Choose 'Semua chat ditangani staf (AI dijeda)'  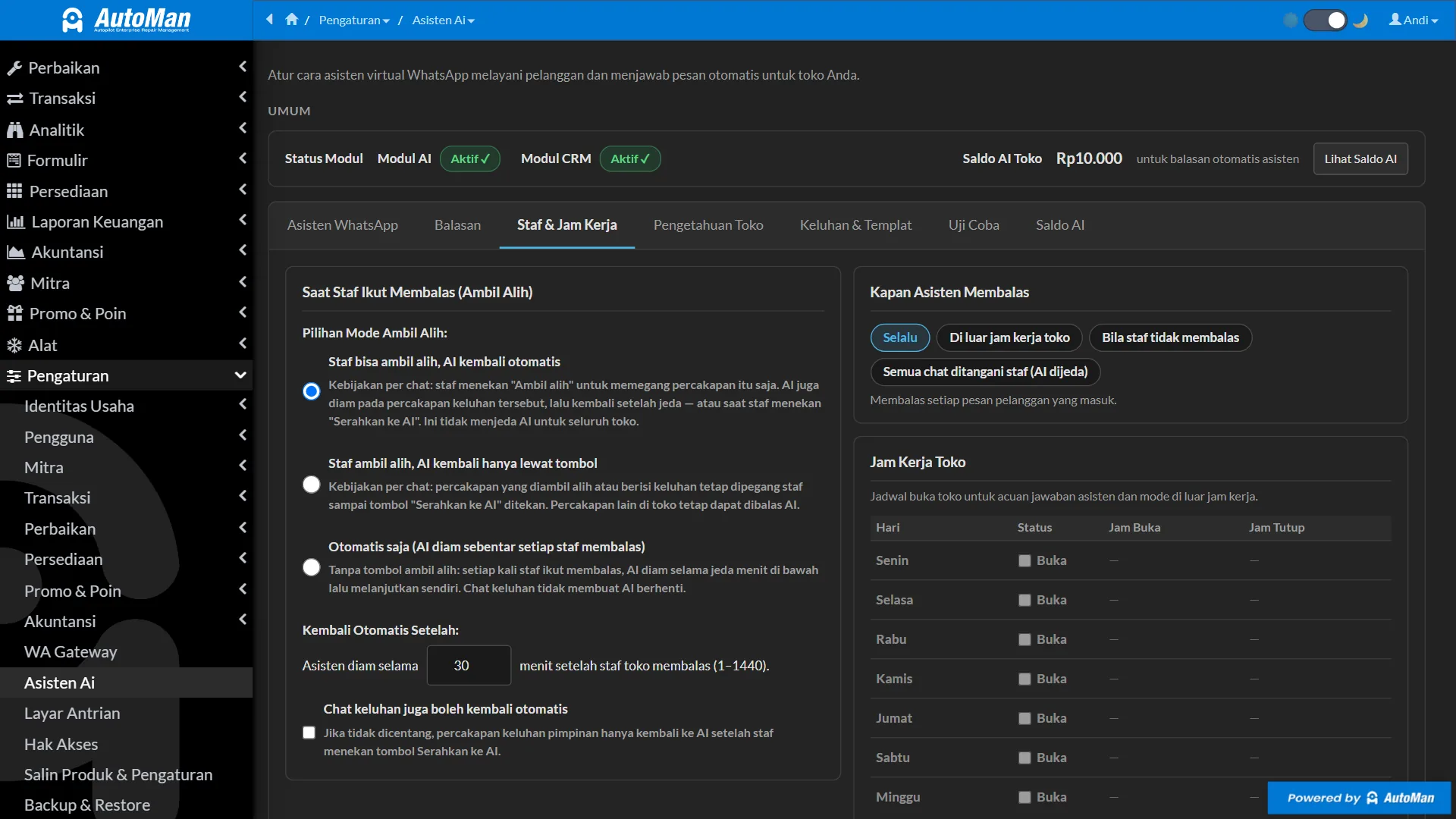point(985,372)
